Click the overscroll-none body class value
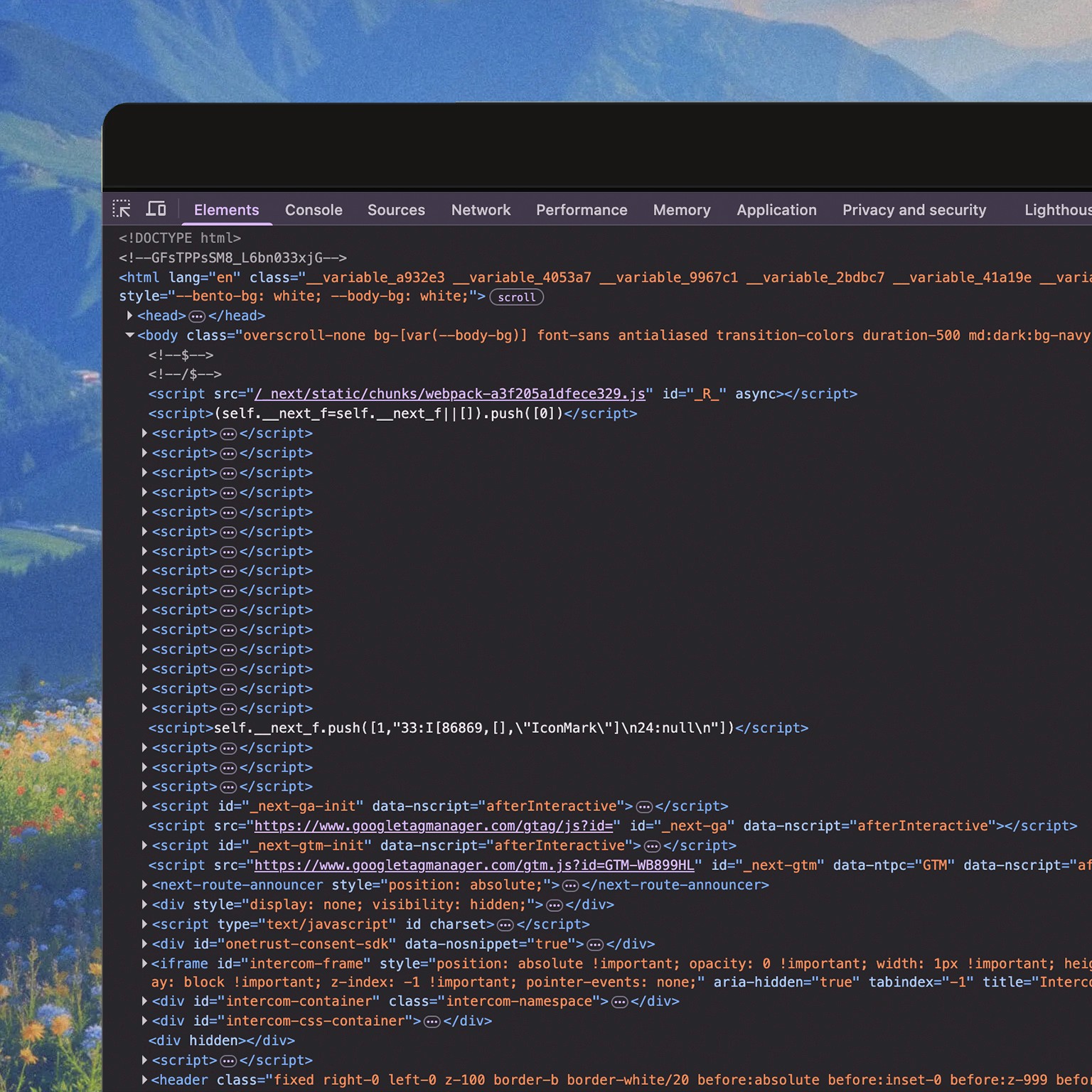The image size is (1092, 1092). click(x=668, y=336)
